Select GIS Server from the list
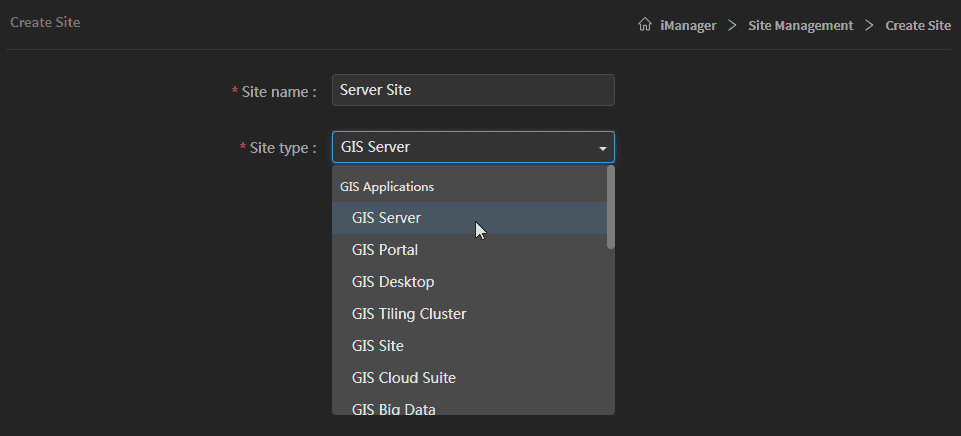The width and height of the screenshot is (961, 436). (386, 218)
